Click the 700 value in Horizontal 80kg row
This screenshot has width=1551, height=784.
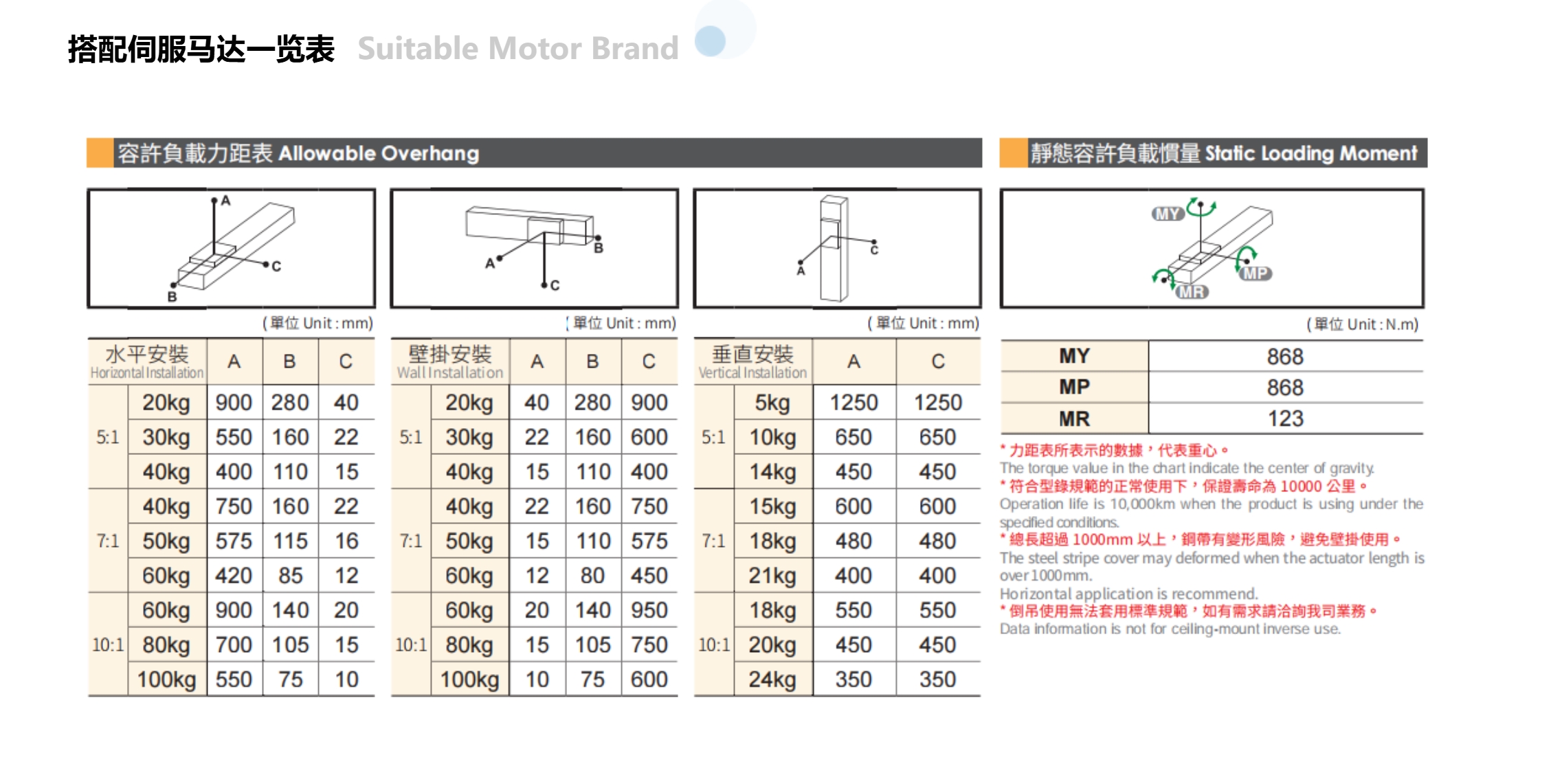(234, 645)
